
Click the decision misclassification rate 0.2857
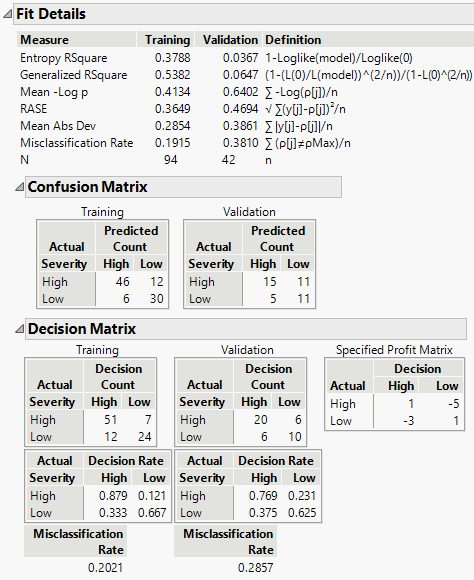[x=255, y=567]
